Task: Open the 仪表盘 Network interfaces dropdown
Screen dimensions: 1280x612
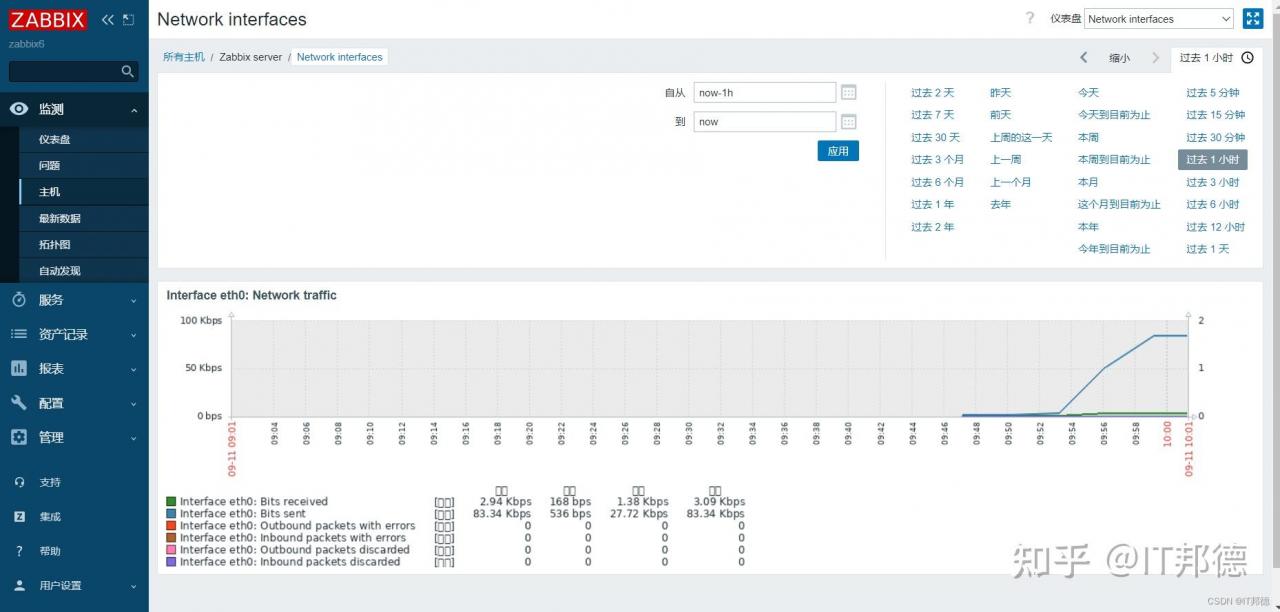Action: click(1159, 18)
